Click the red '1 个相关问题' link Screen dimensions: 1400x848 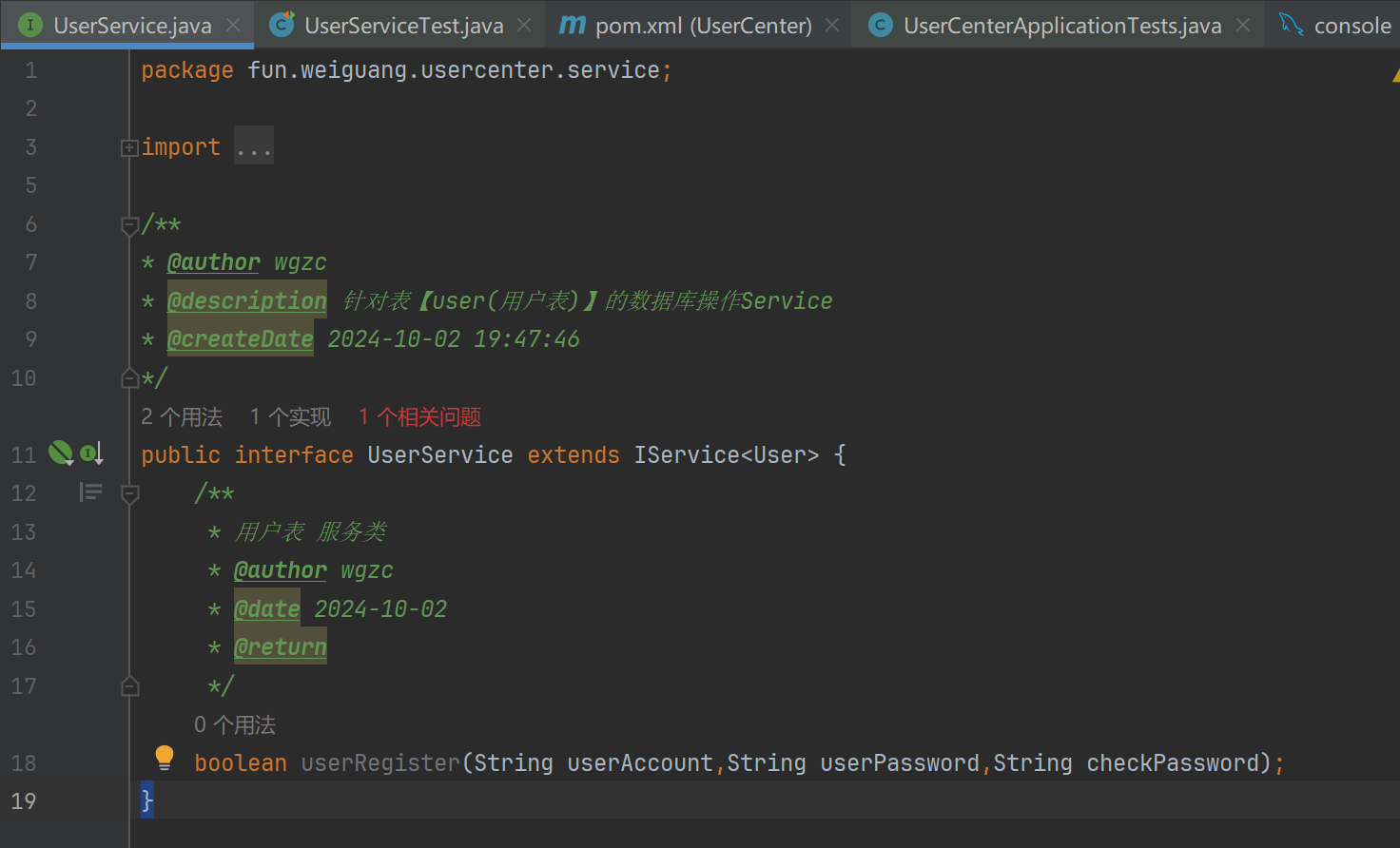tap(419, 417)
